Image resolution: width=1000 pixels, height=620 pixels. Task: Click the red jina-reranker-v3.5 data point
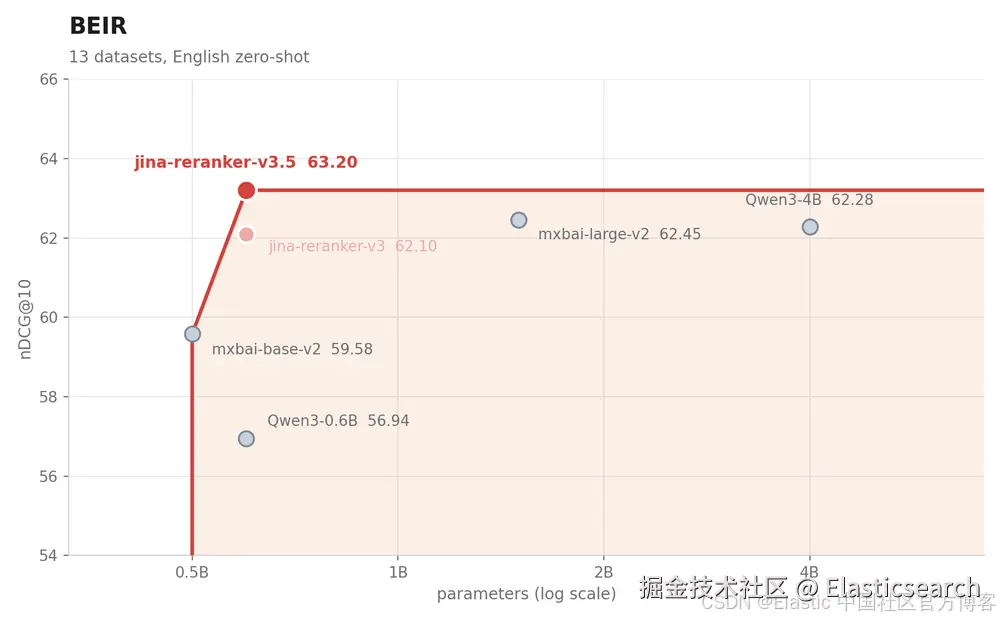pos(246,190)
